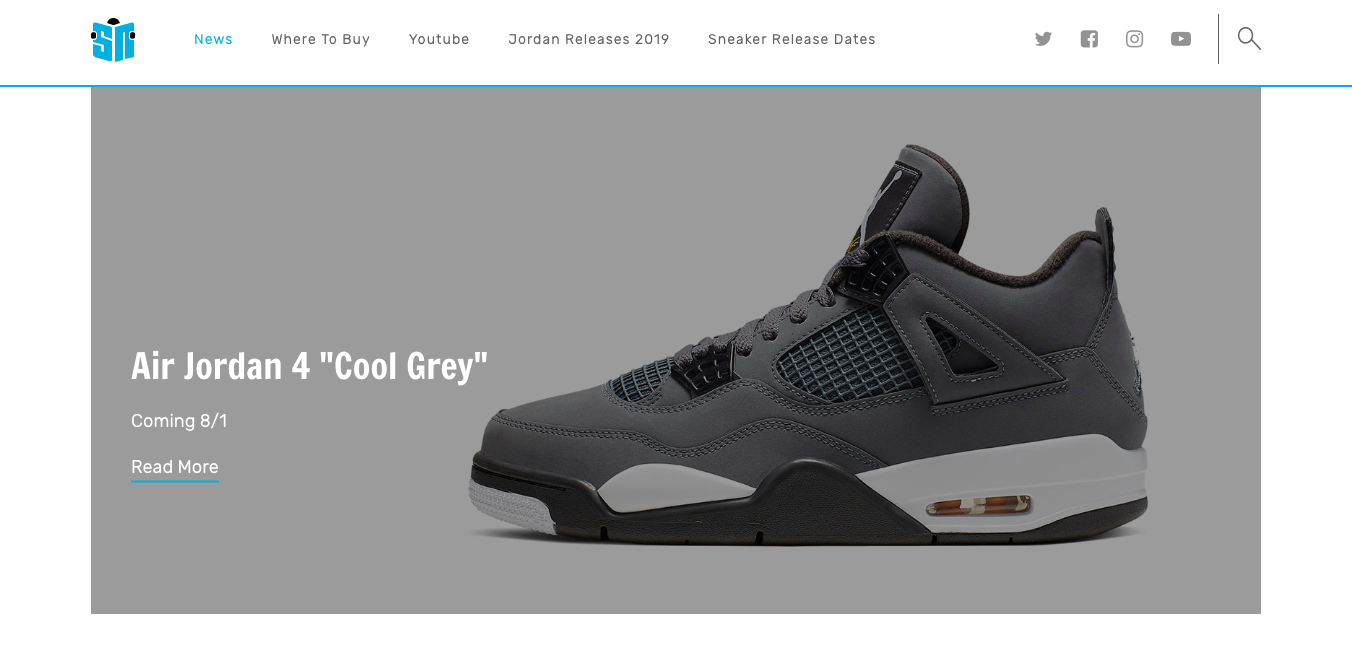Screen dimensions: 1352x648
Task: Click the visible Air bubble in heel
Action: point(978,506)
